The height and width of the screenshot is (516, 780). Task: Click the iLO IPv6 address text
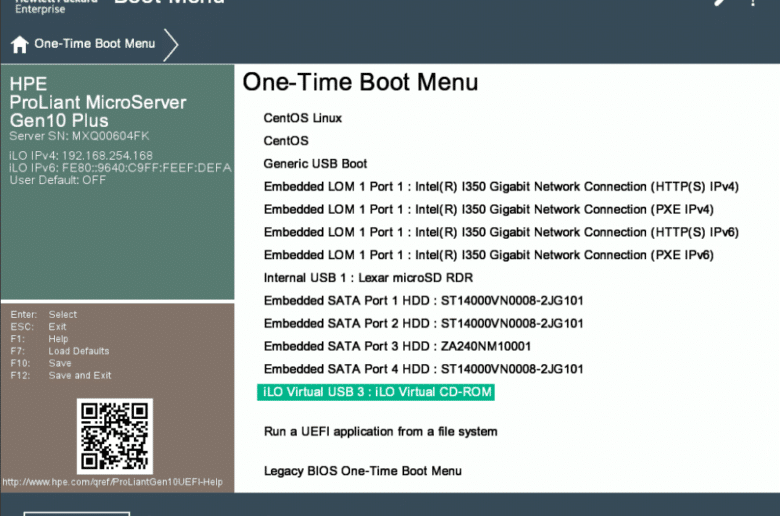(x=120, y=168)
